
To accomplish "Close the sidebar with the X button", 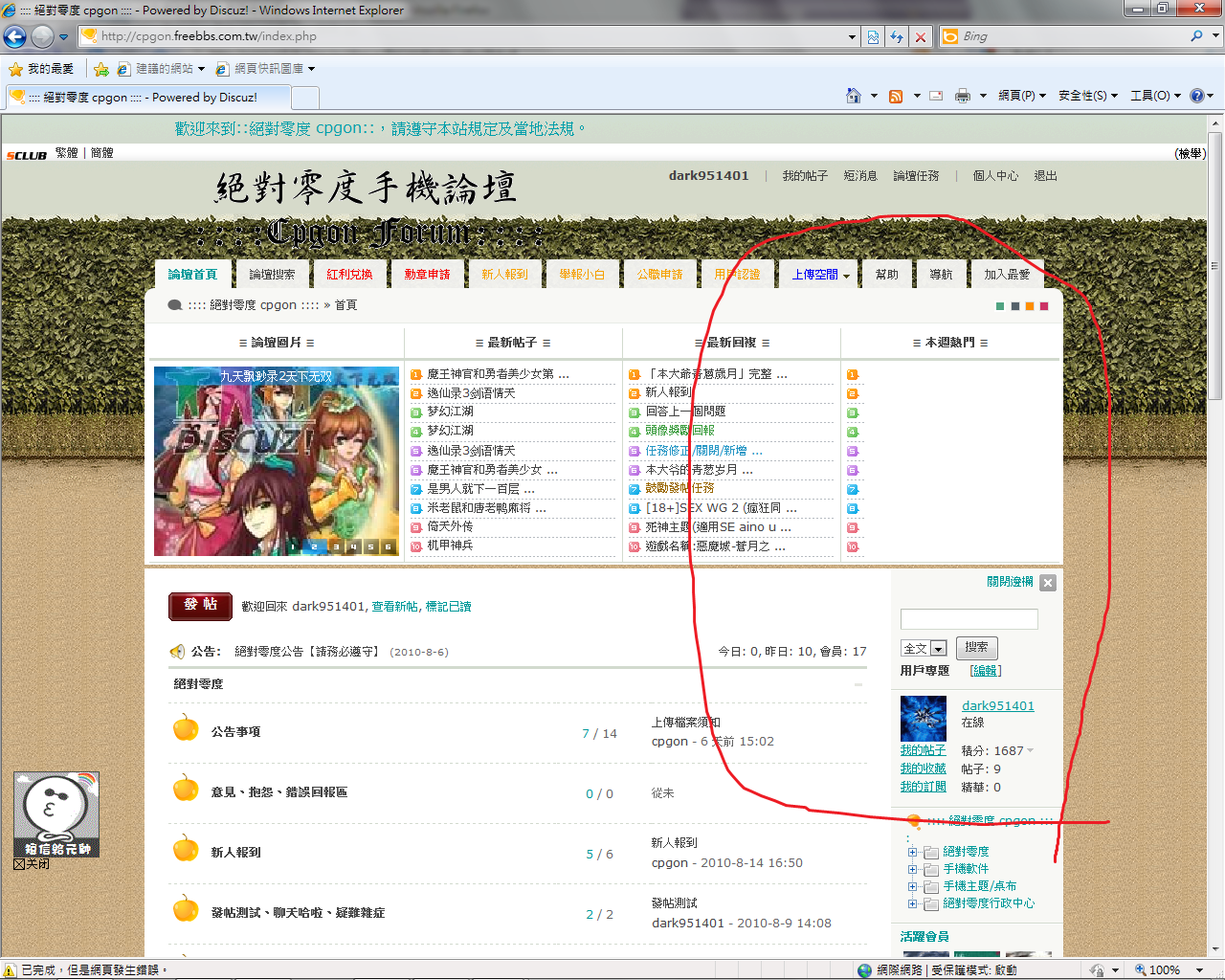I will [1048, 583].
